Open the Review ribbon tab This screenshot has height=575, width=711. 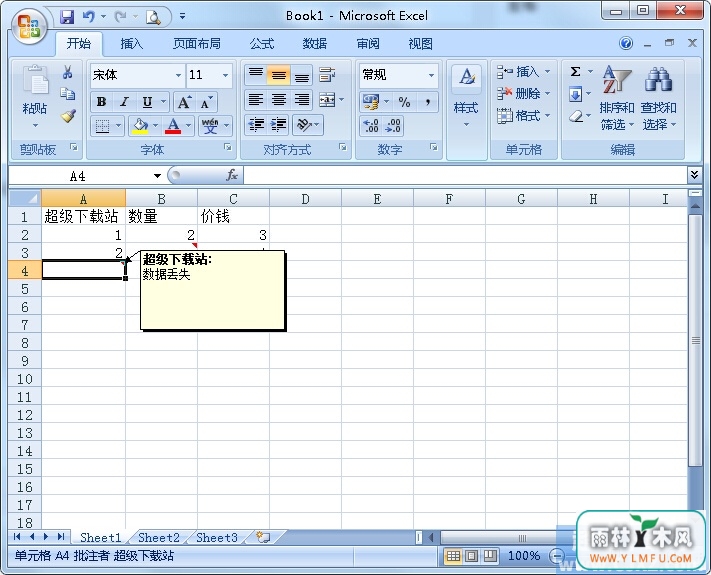(368, 44)
